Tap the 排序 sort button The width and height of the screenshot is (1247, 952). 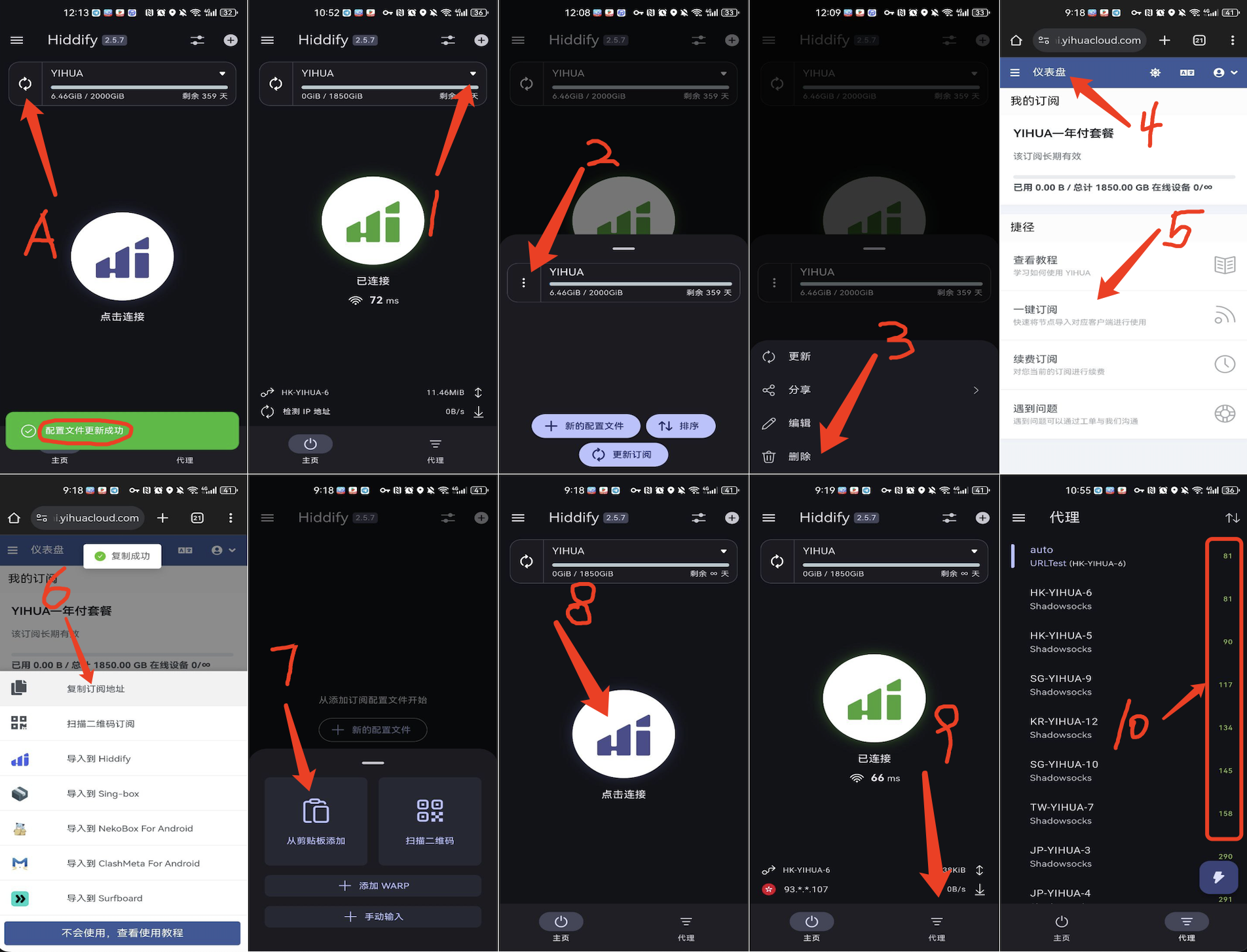point(680,426)
